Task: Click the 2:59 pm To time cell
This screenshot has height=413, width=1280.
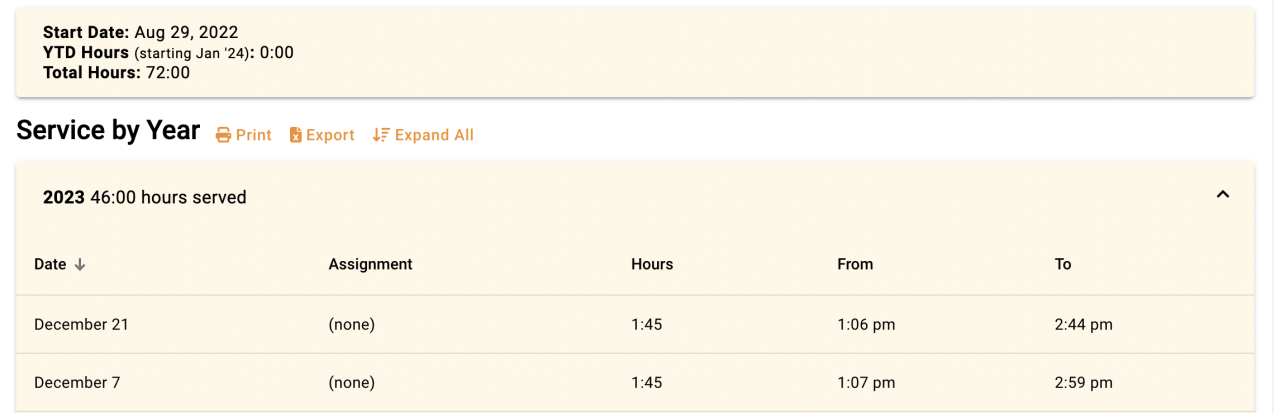Action: [1083, 382]
